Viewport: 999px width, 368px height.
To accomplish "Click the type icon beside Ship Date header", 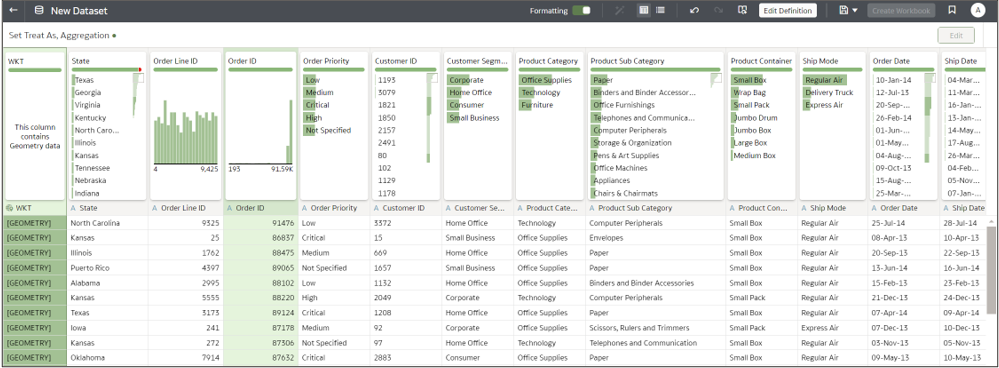I will coord(947,208).
